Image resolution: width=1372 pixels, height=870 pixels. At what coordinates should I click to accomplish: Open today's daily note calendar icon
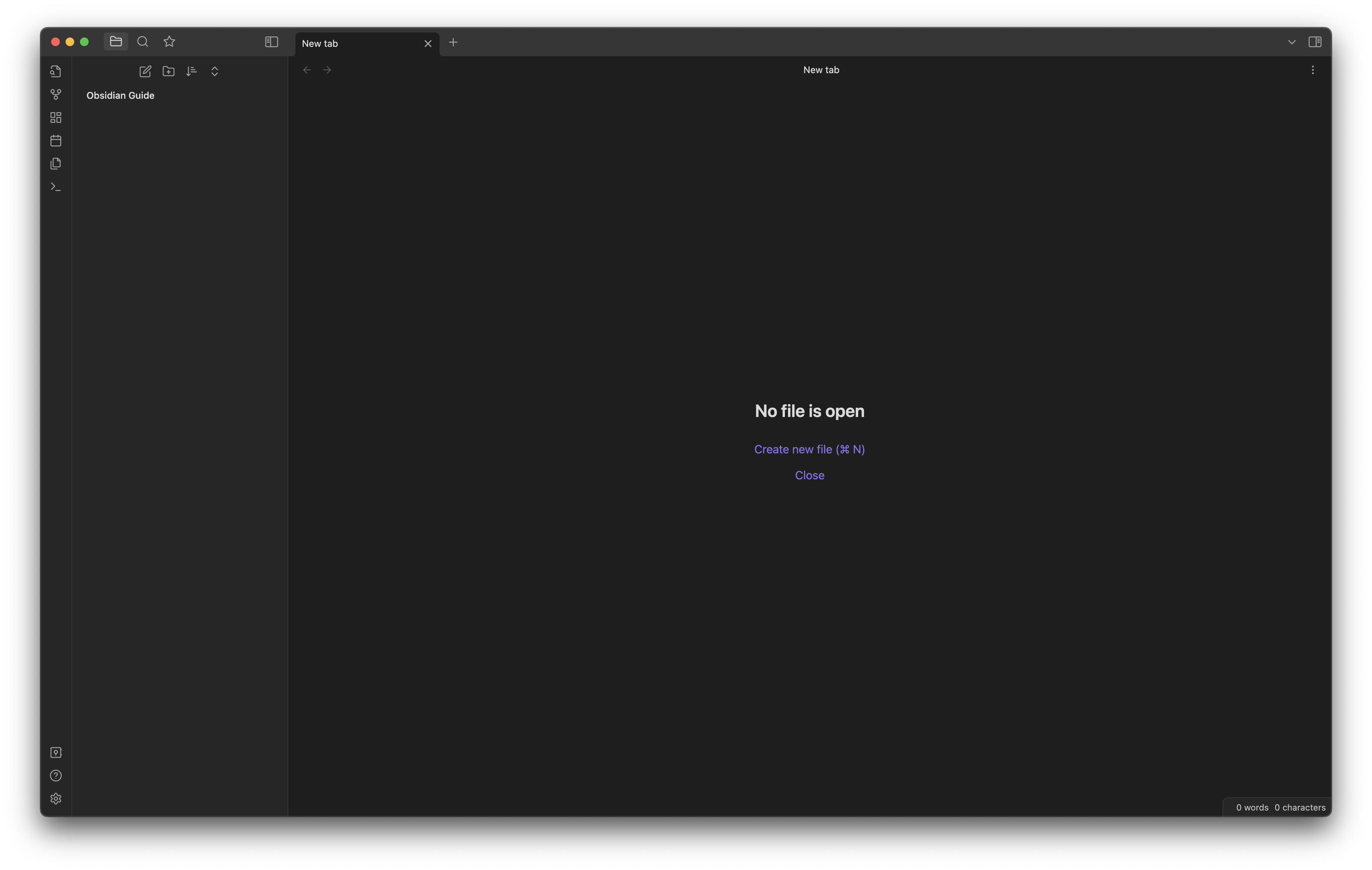[x=56, y=141]
